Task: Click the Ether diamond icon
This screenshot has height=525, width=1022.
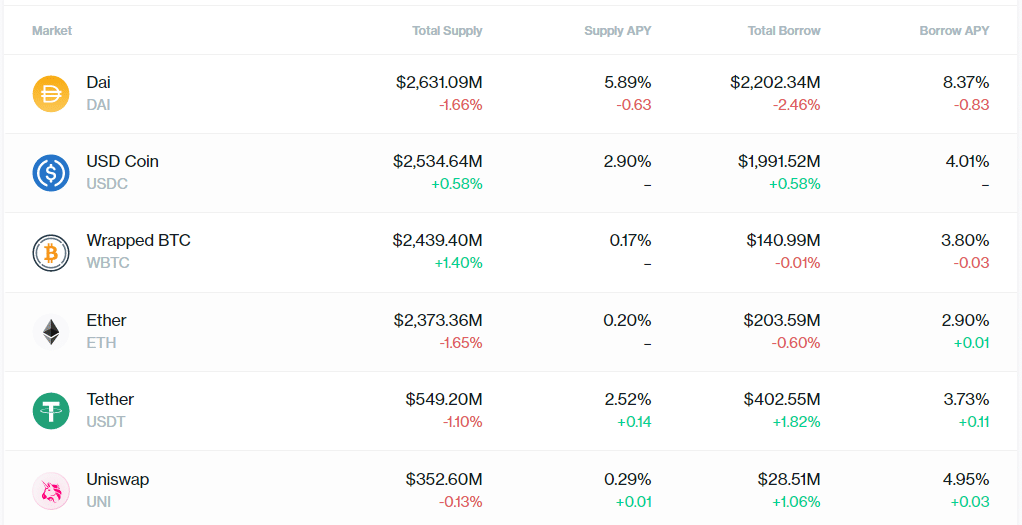Action: tap(51, 332)
